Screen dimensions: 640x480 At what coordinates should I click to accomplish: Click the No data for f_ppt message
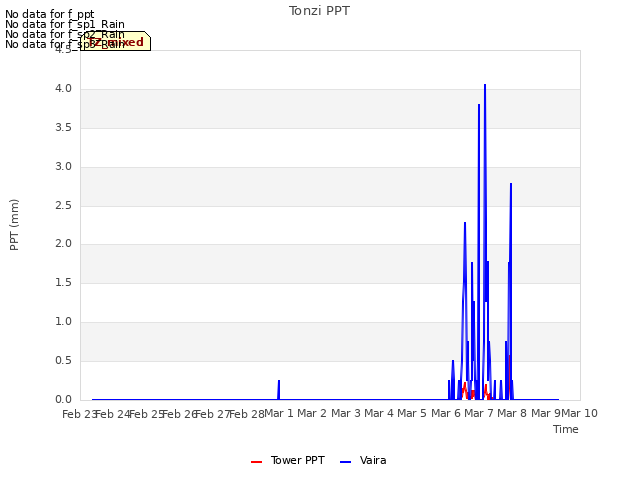click(49, 14)
